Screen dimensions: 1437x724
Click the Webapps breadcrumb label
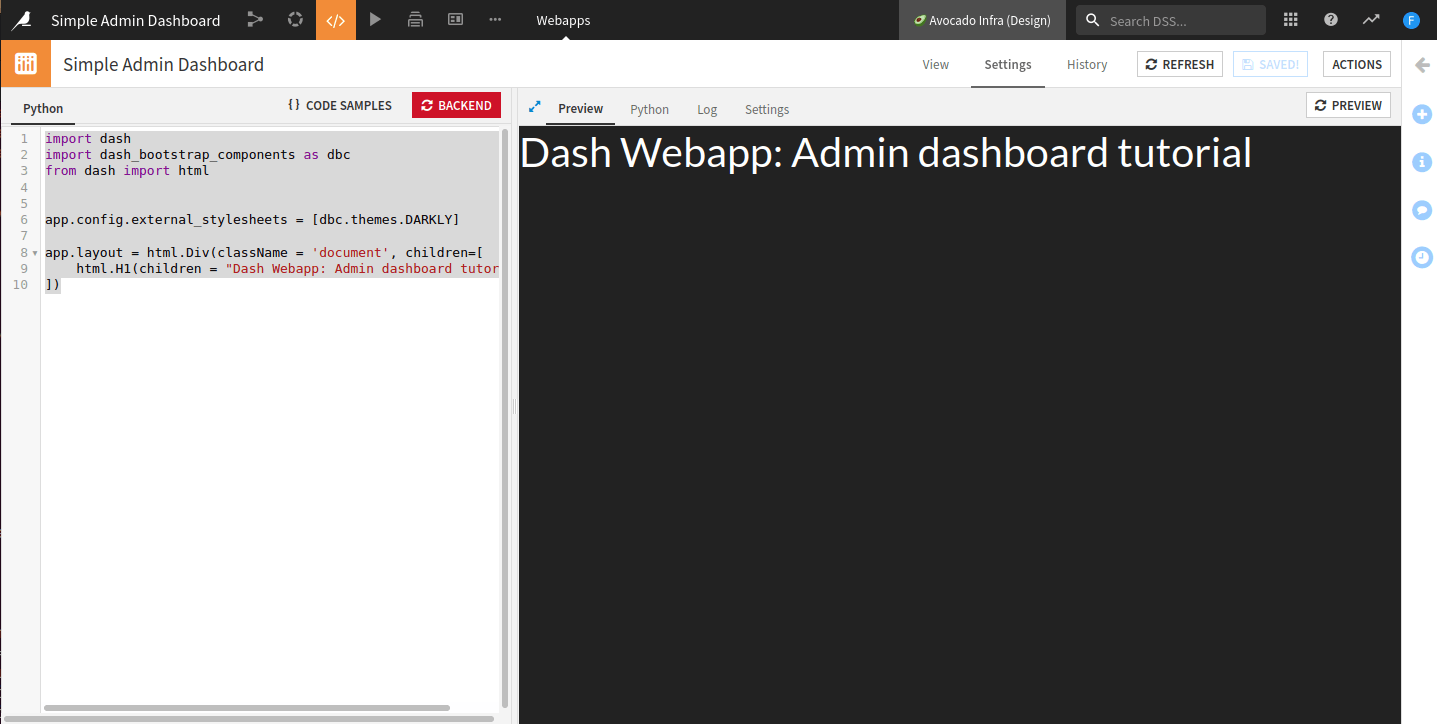pyautogui.click(x=563, y=20)
